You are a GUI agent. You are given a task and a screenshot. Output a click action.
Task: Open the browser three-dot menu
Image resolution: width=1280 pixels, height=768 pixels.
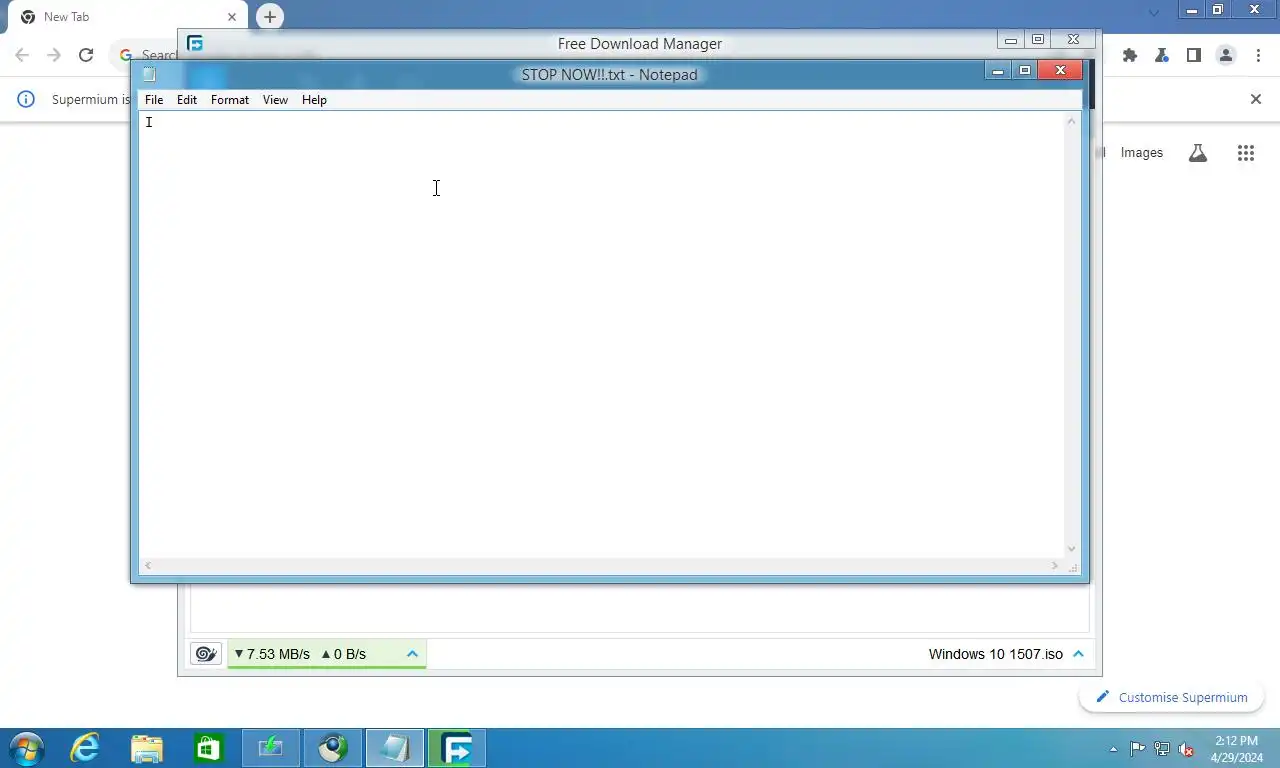pos(1258,56)
